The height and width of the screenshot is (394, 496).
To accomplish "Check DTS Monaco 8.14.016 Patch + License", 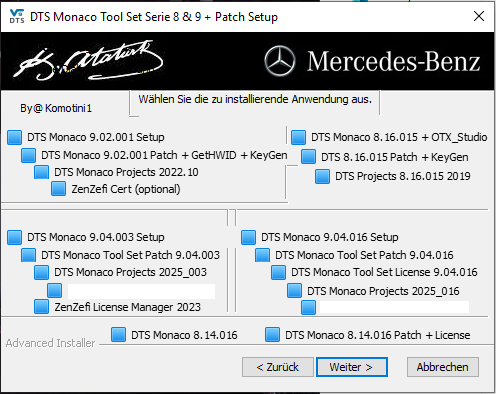I will (272, 335).
